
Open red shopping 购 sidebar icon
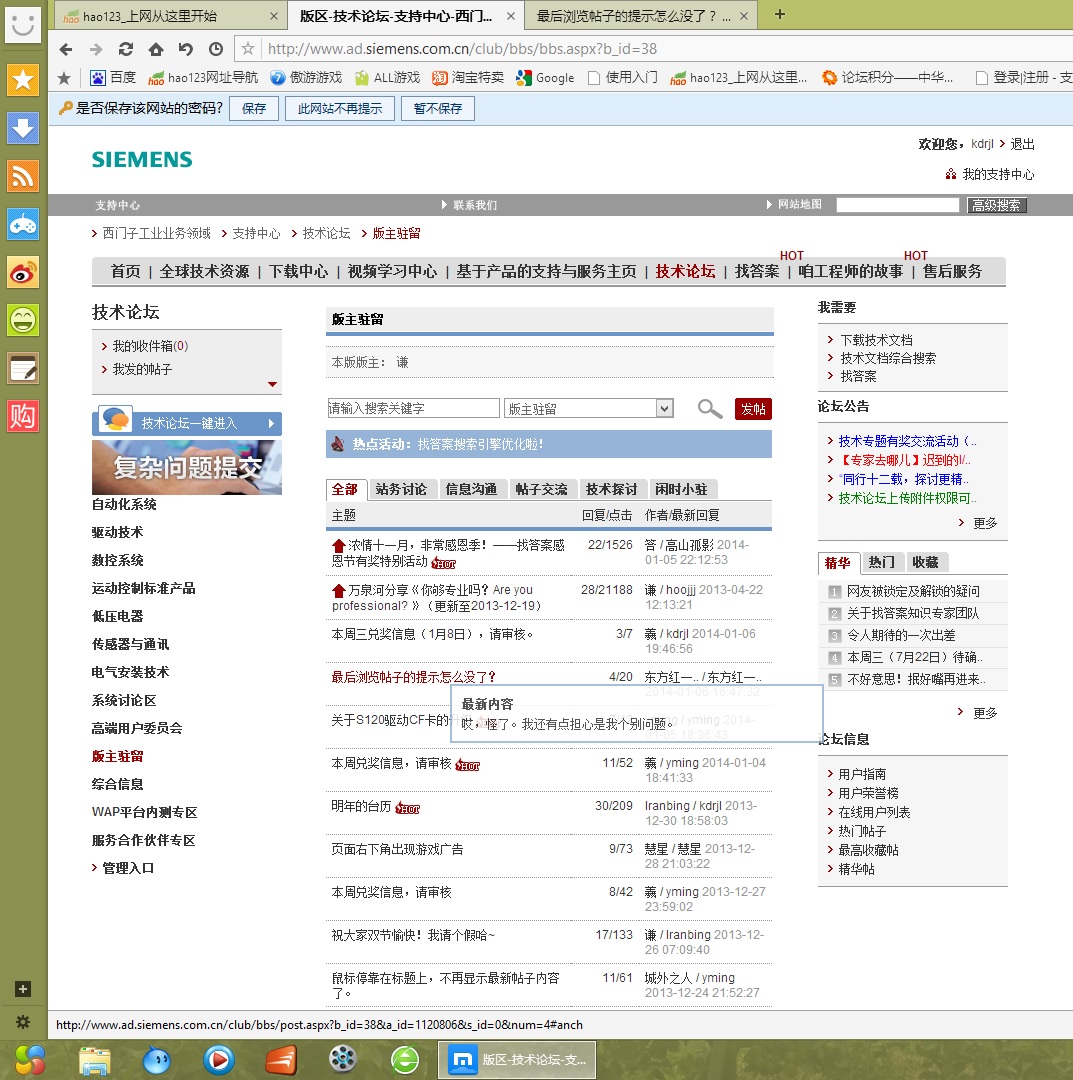point(23,416)
